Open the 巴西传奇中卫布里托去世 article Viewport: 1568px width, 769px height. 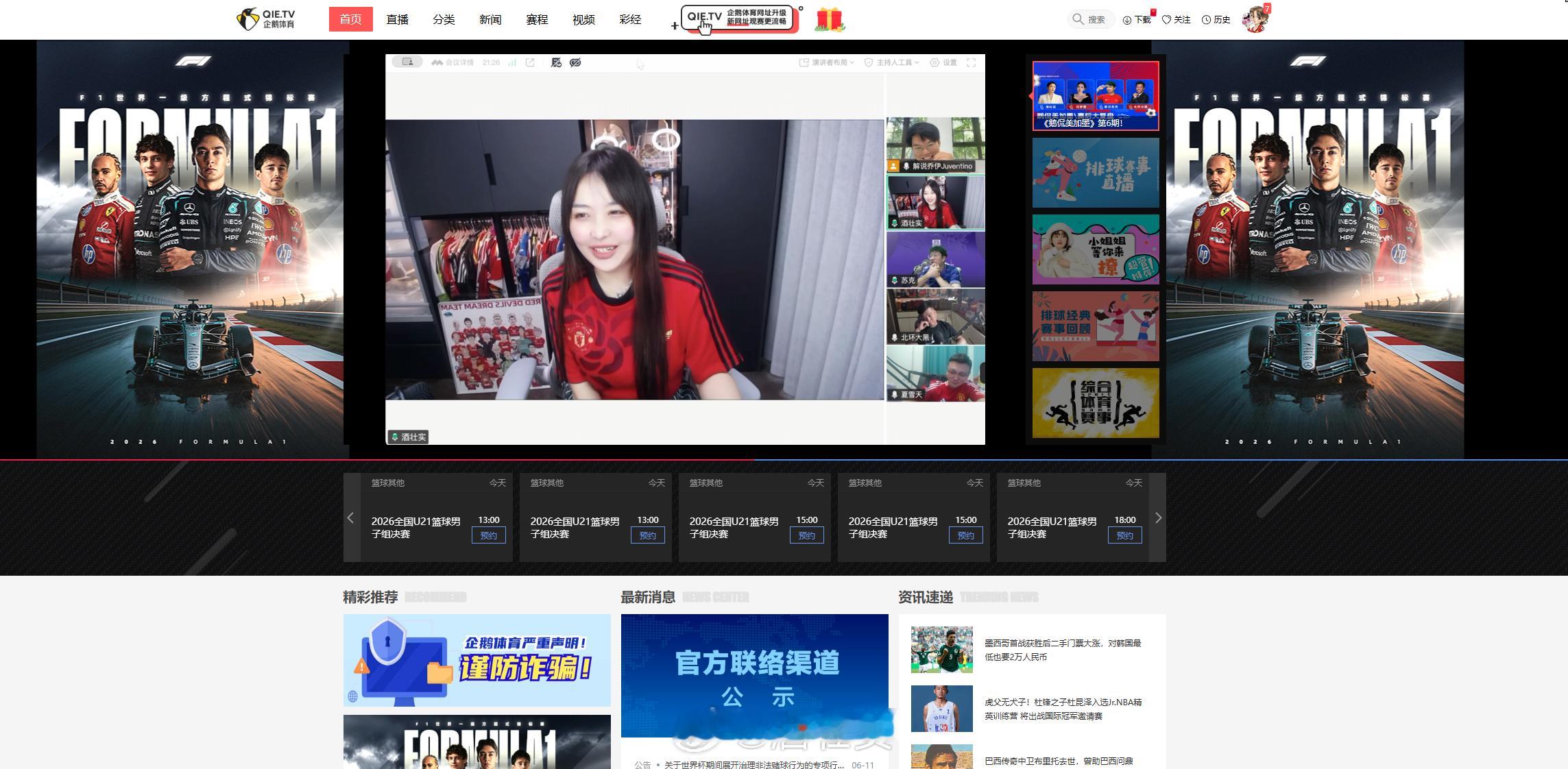1059,761
